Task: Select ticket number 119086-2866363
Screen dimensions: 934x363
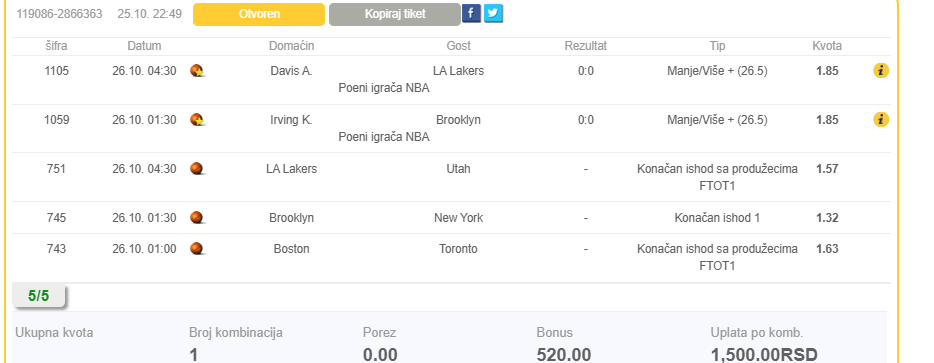Action: [x=59, y=14]
